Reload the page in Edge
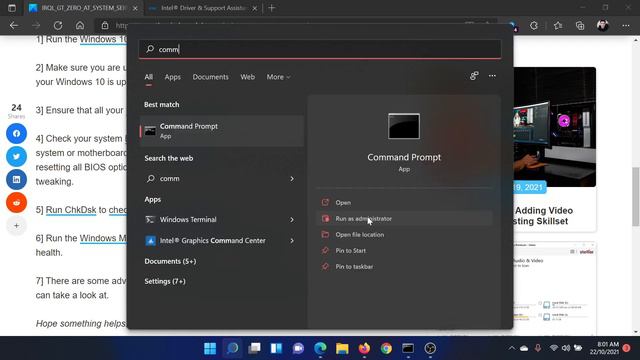This screenshot has width=640, height=360. 58,25
